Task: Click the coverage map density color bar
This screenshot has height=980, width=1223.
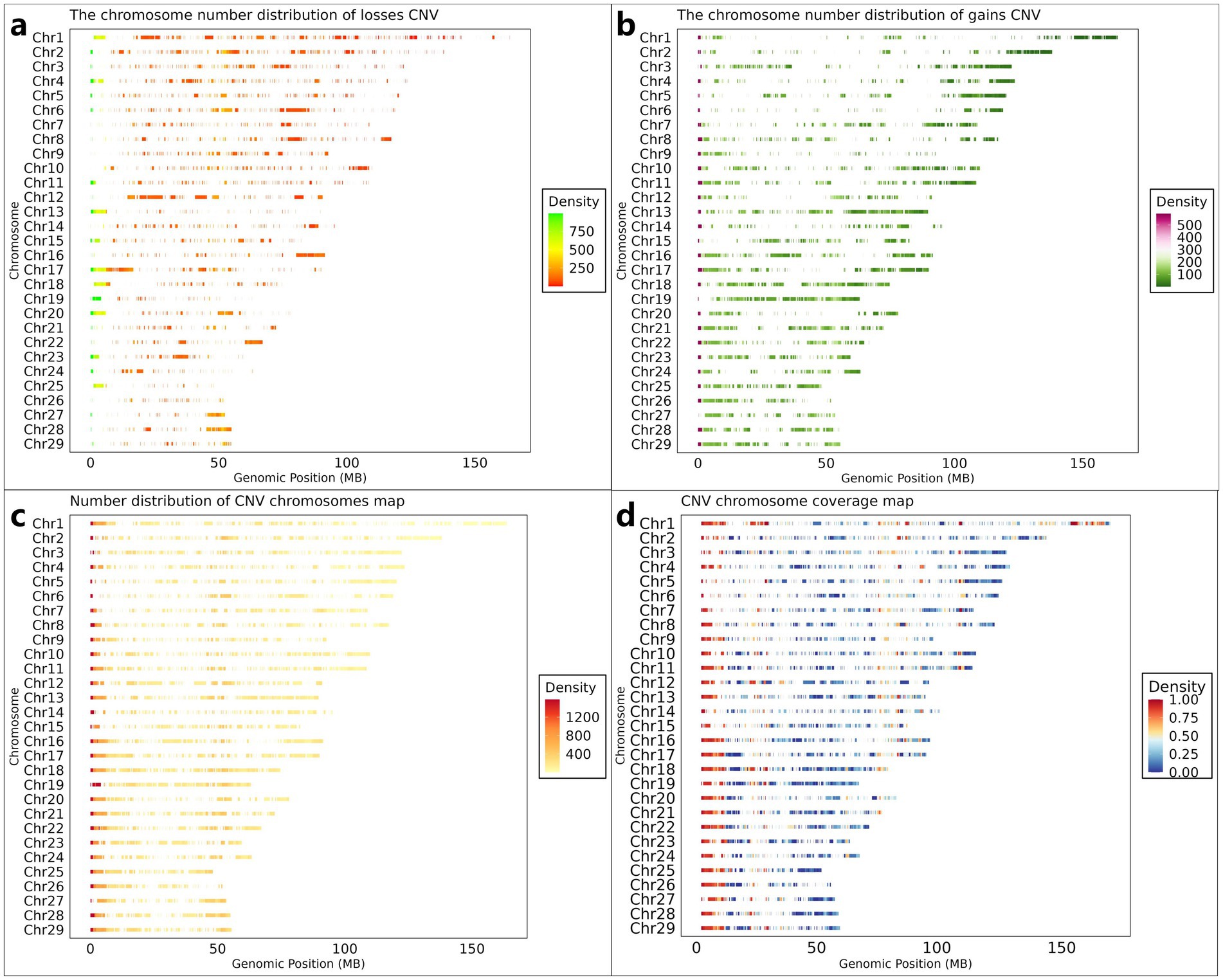Action: 1155,736
